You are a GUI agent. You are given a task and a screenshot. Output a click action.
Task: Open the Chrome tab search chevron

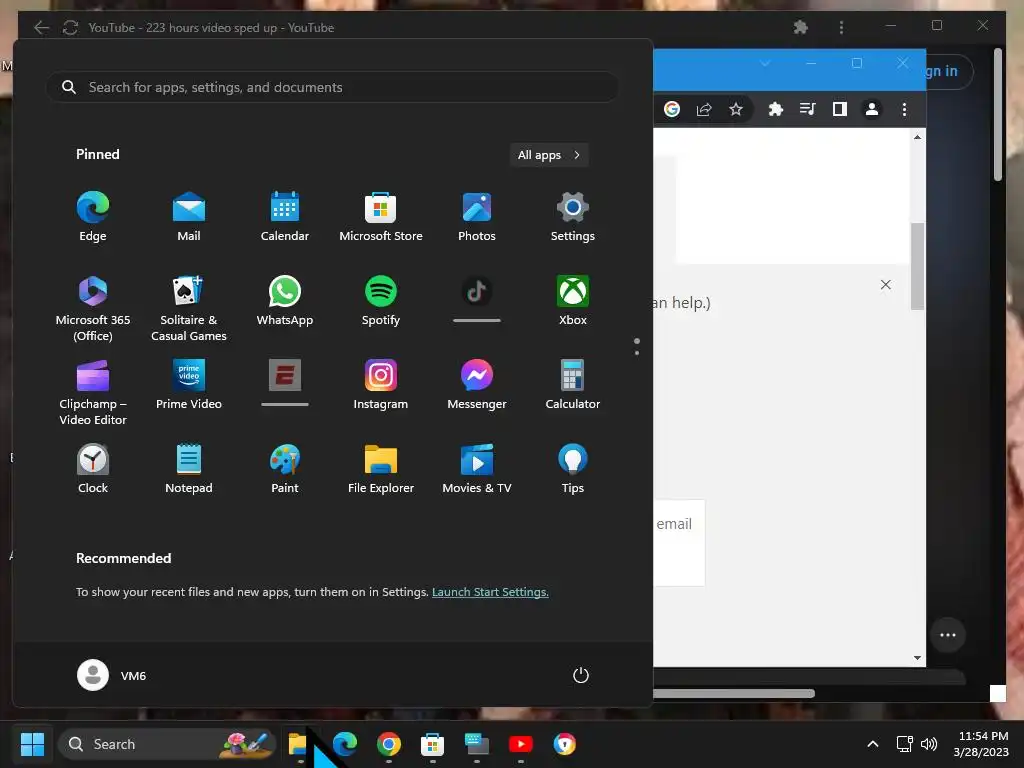[765, 63]
